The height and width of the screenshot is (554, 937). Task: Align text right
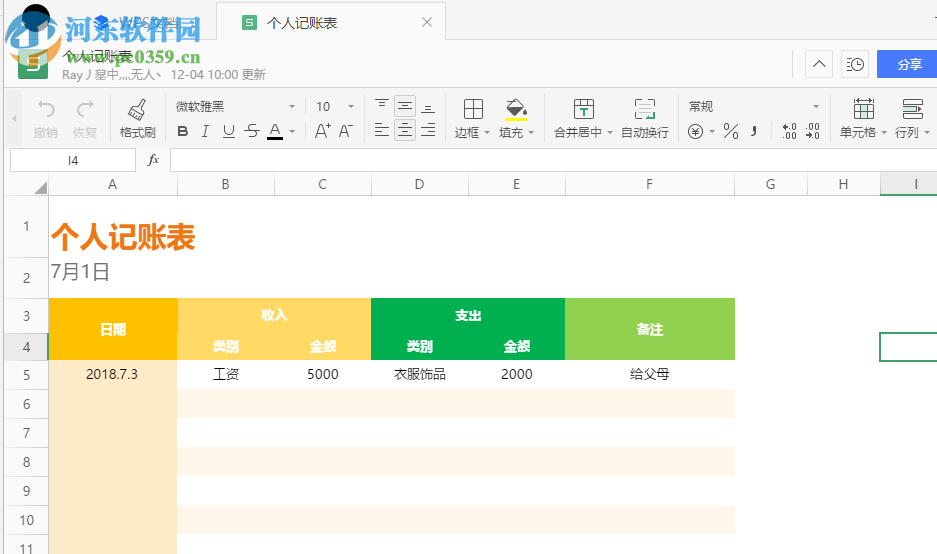[428, 130]
